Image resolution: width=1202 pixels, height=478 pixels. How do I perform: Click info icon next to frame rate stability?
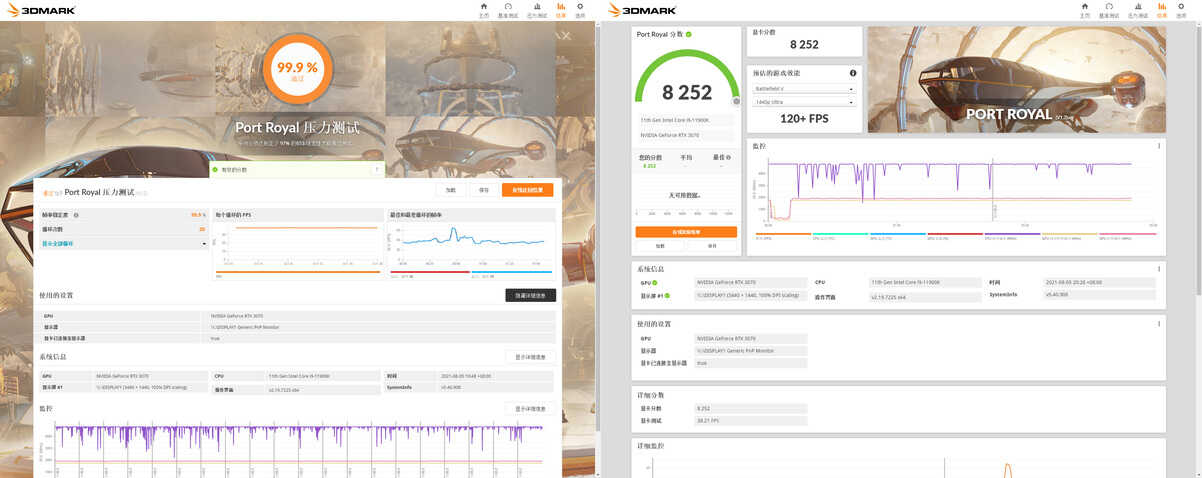coord(76,214)
